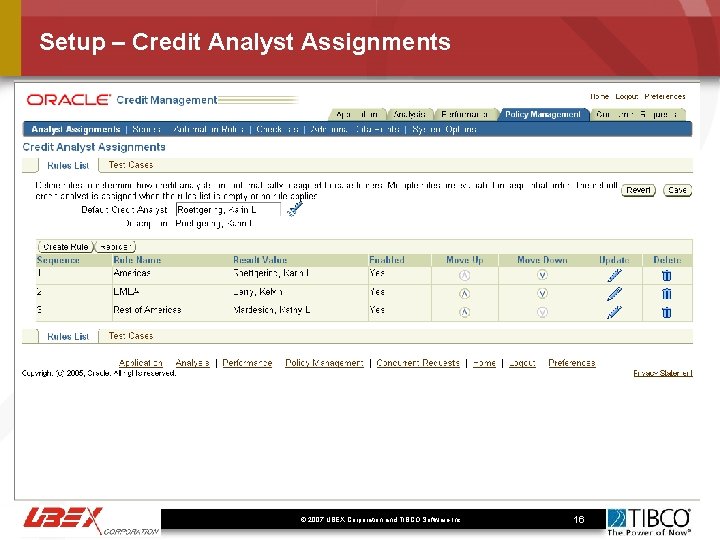Click footer Logout link
Screen dimensions: 720x540
click(x=522, y=363)
